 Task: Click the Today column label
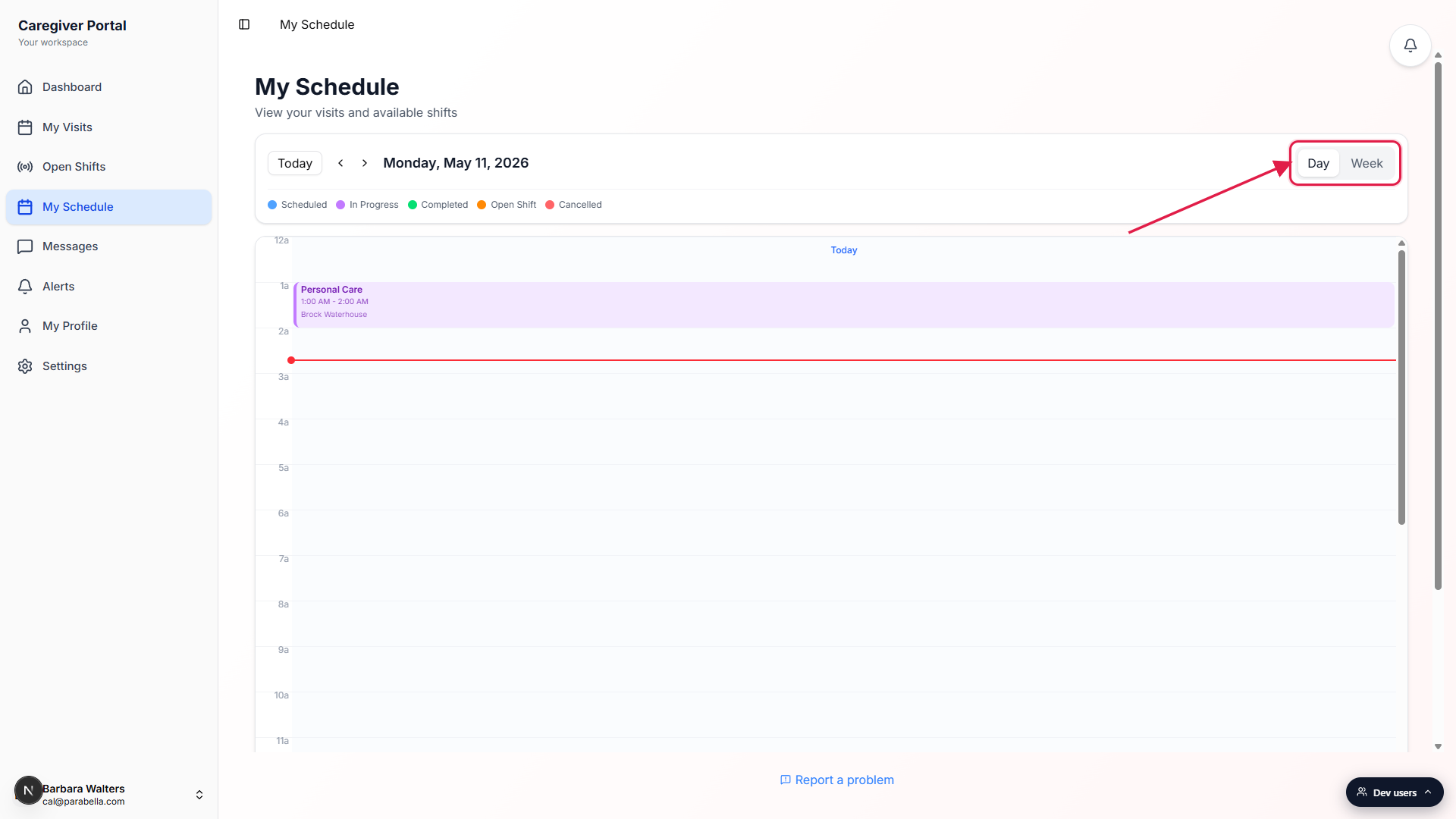pyautogui.click(x=844, y=250)
